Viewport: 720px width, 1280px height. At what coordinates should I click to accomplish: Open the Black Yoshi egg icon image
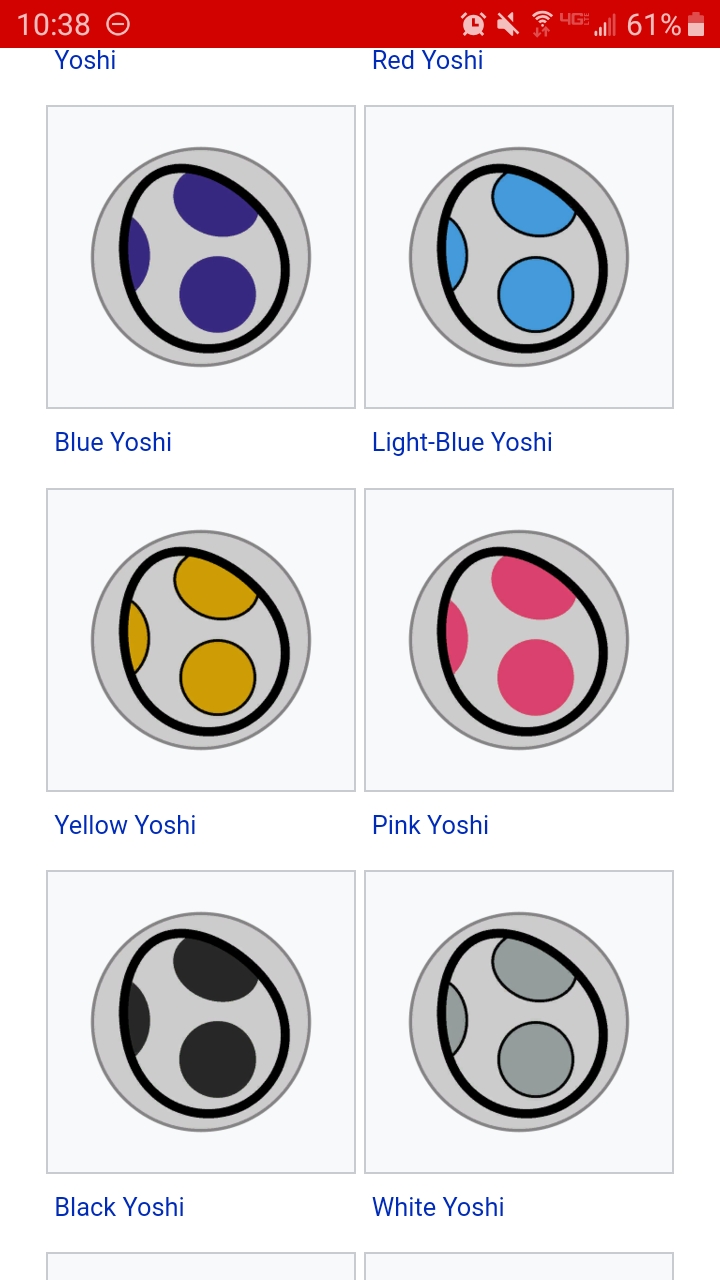coord(201,1022)
